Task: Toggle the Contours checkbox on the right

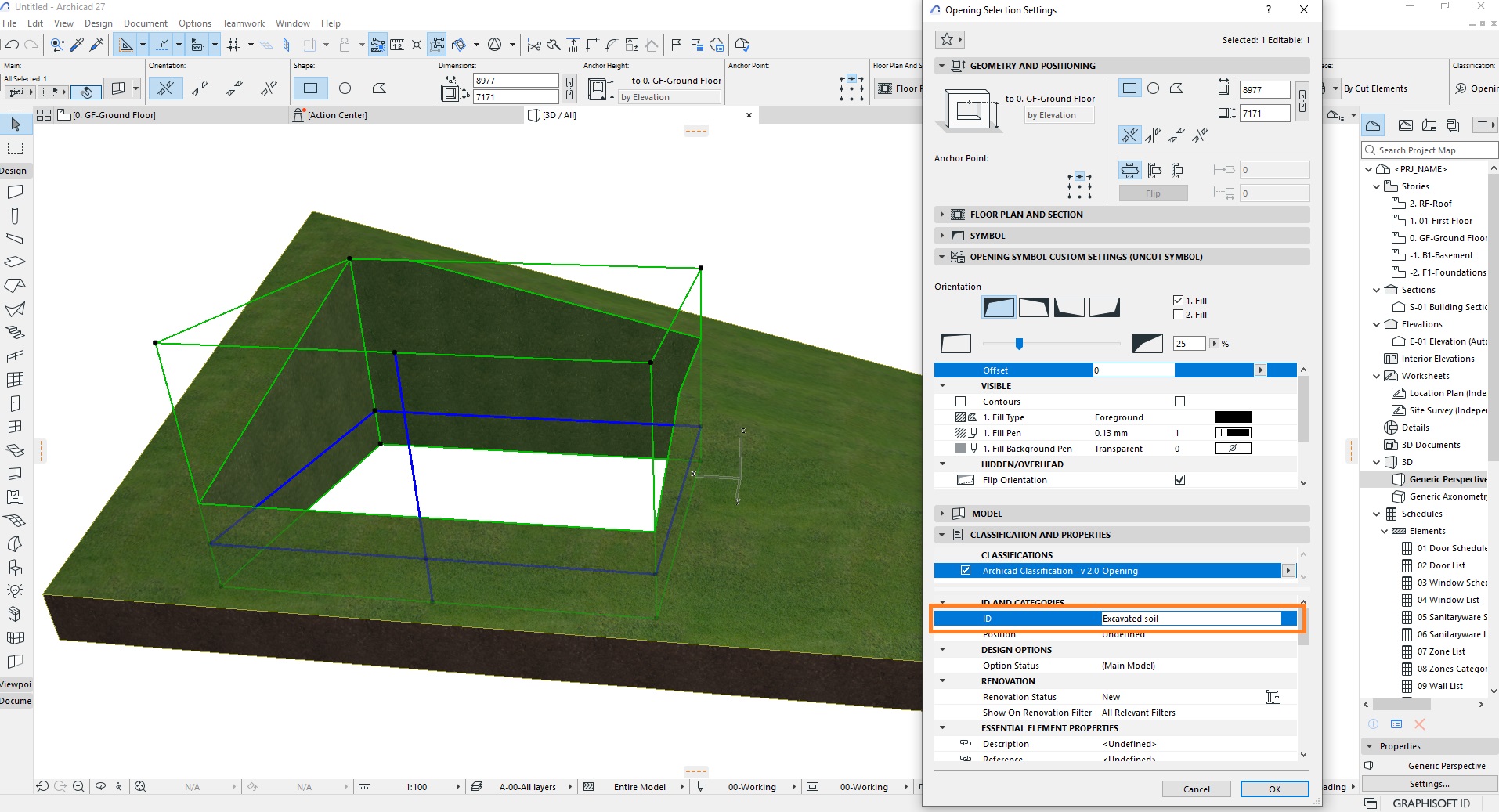Action: [x=1180, y=402]
